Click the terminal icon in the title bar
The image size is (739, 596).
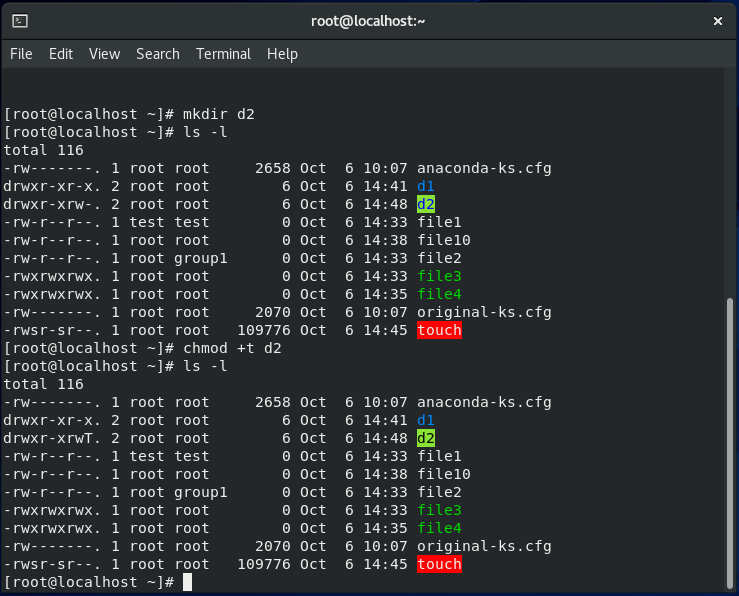click(x=20, y=21)
